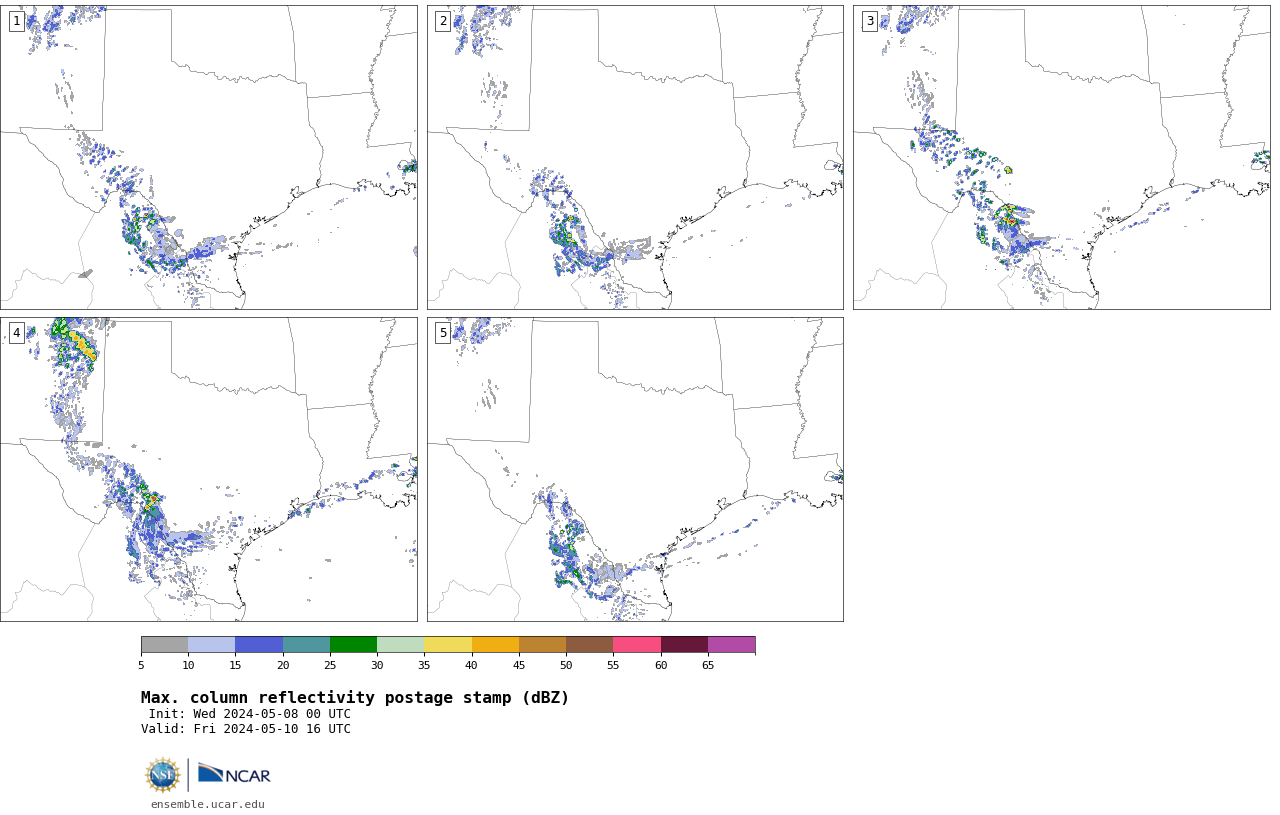Viewport: 1280px width, 815px height.
Task: Click panel number label 5
Action: [443, 333]
